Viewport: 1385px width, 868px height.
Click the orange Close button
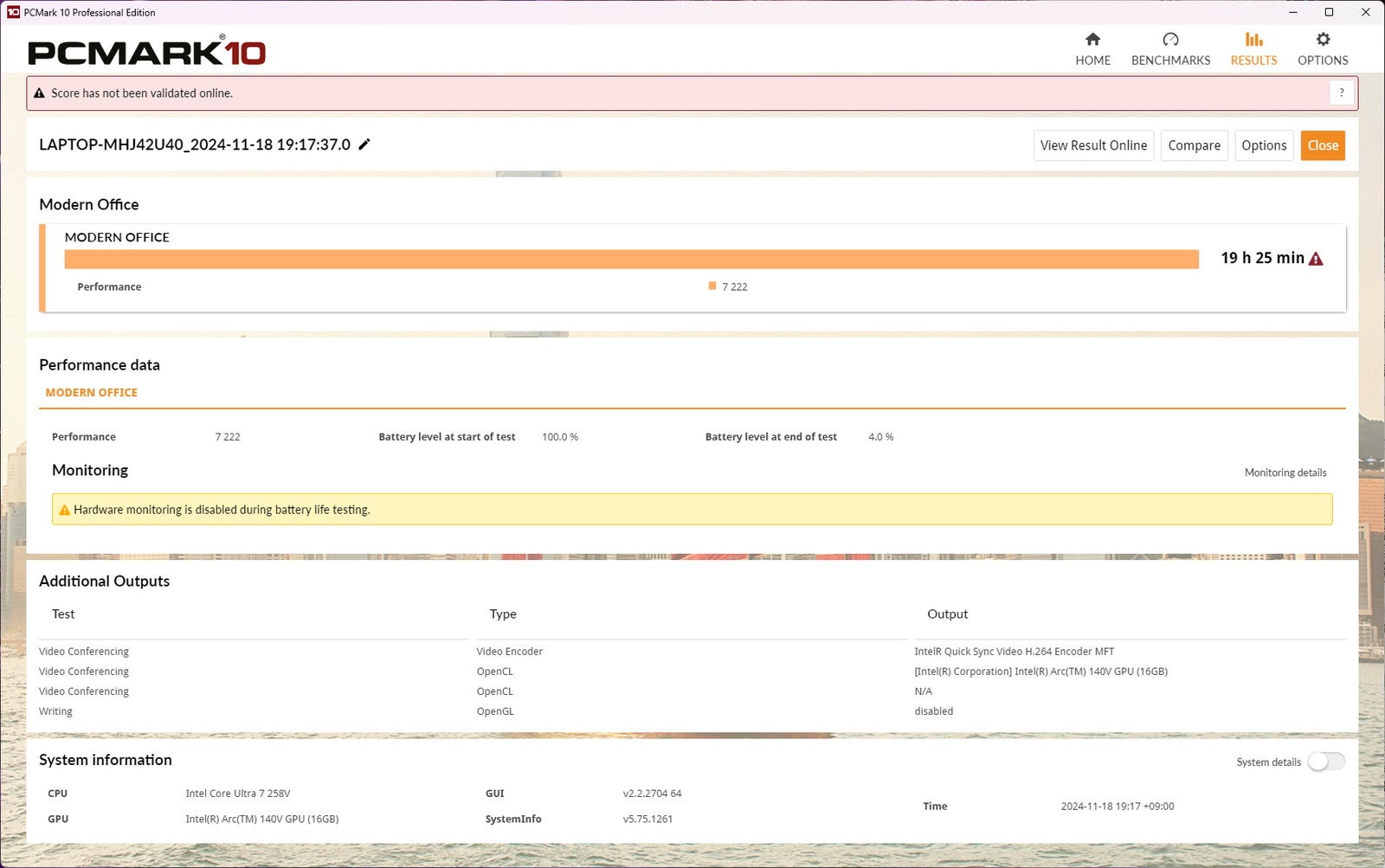pyautogui.click(x=1323, y=145)
